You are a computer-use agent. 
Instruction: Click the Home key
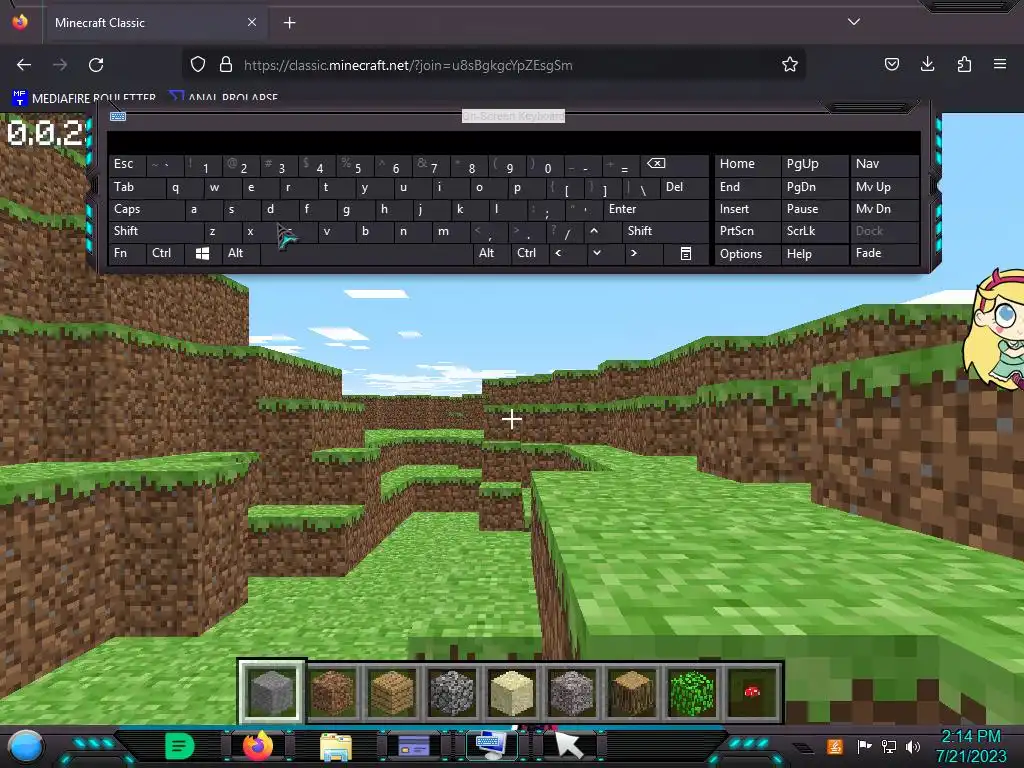[x=746, y=165]
